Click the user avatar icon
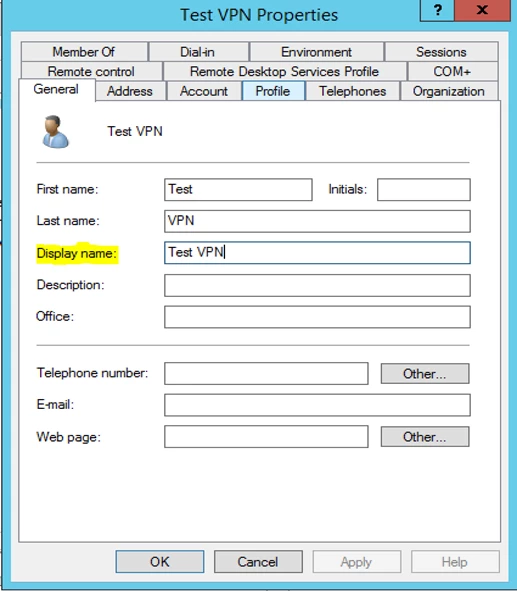Viewport: 517px width, 591px height. [55, 132]
